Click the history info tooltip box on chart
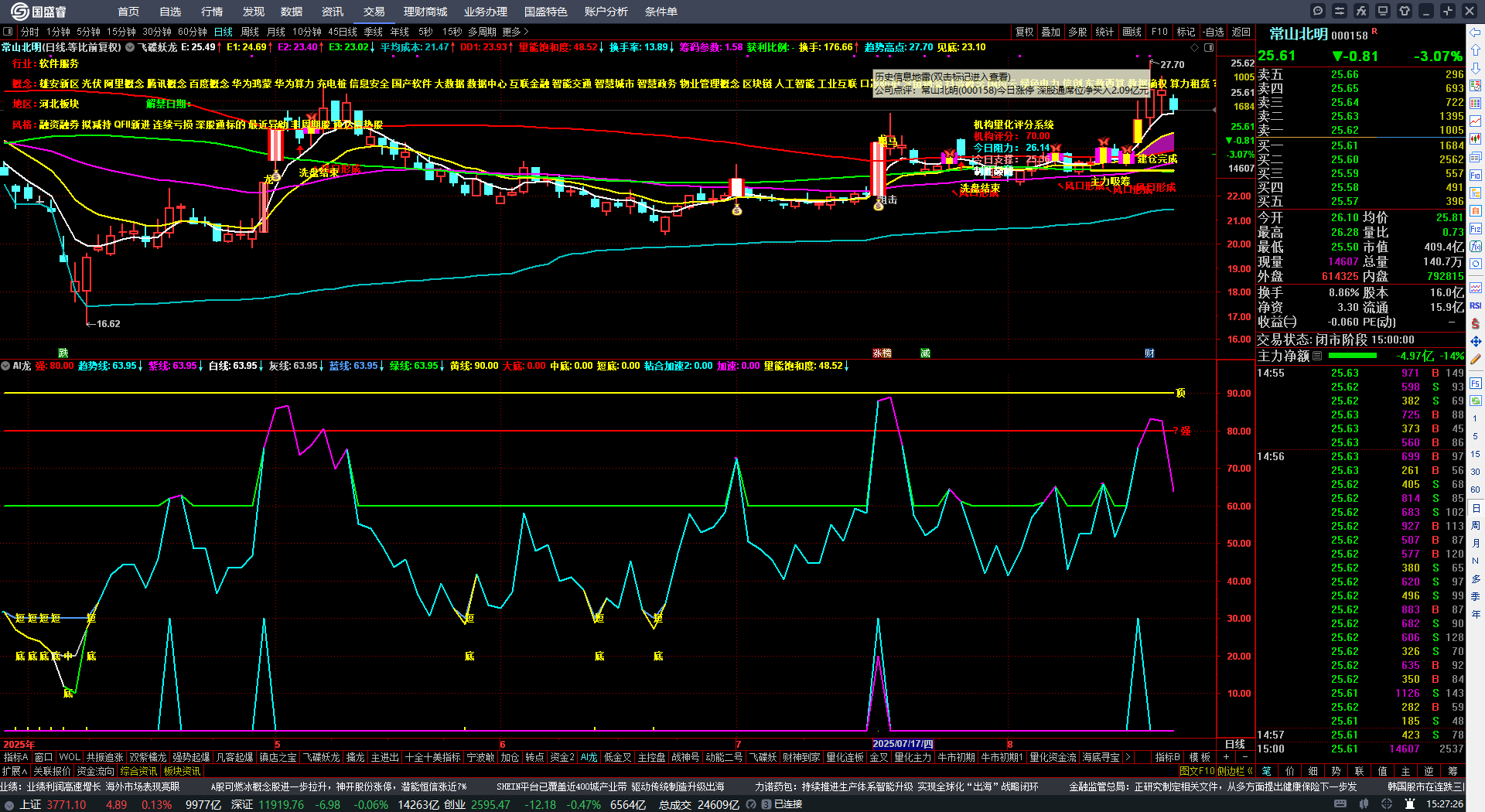 pos(1012,84)
